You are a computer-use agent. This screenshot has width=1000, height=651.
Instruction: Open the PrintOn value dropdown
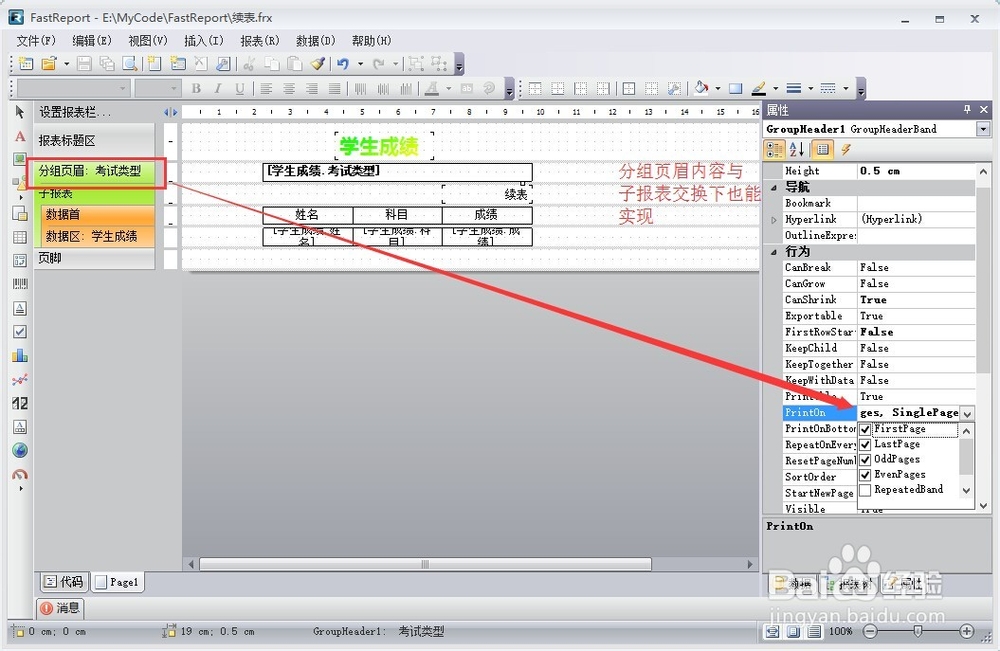pos(967,413)
